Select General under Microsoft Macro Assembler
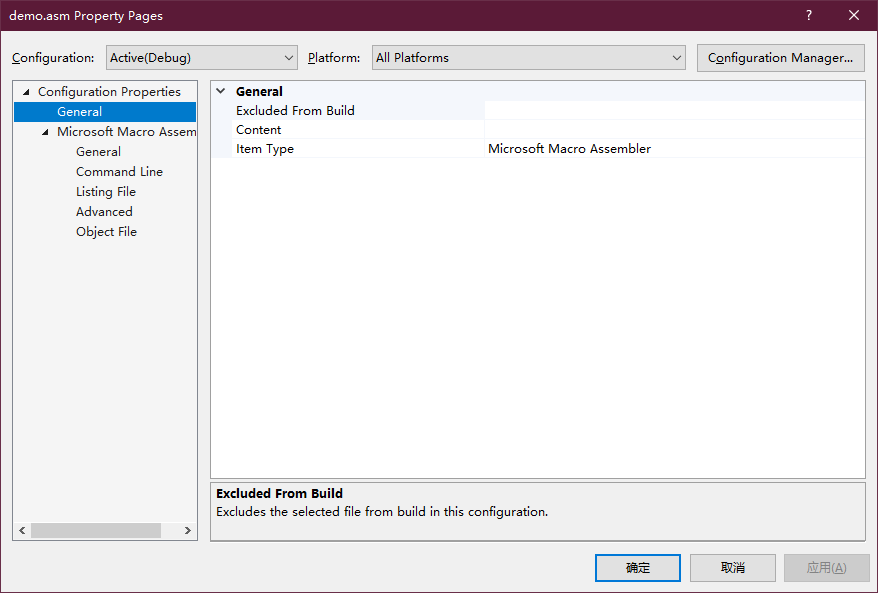The height and width of the screenshot is (593, 878). point(98,151)
